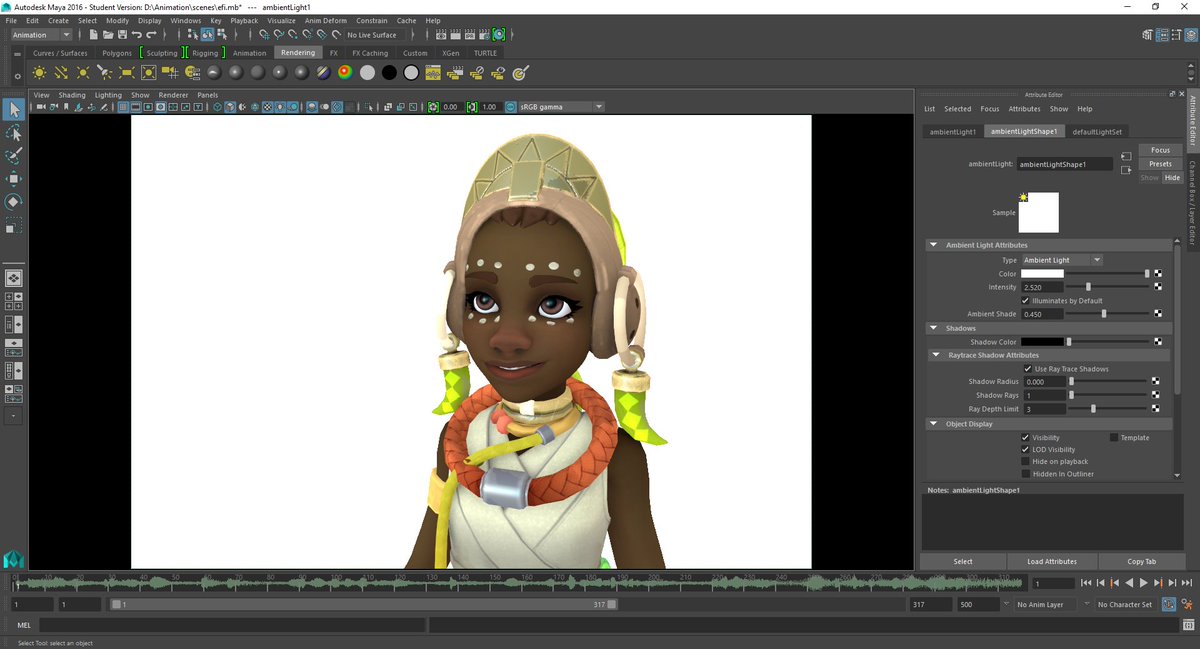1200x649 pixels.
Task: Select the Scale tool in toolbox
Action: (x=14, y=226)
